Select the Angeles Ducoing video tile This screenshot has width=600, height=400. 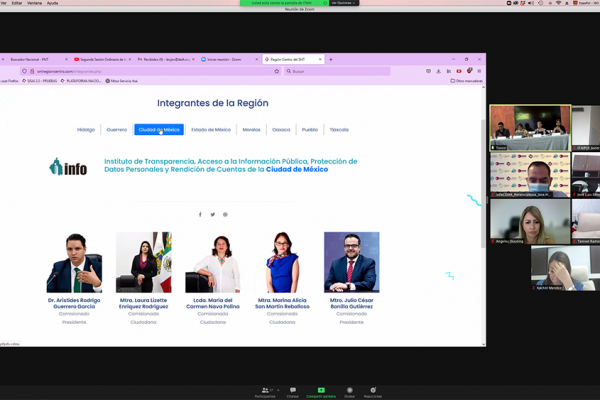[530, 222]
